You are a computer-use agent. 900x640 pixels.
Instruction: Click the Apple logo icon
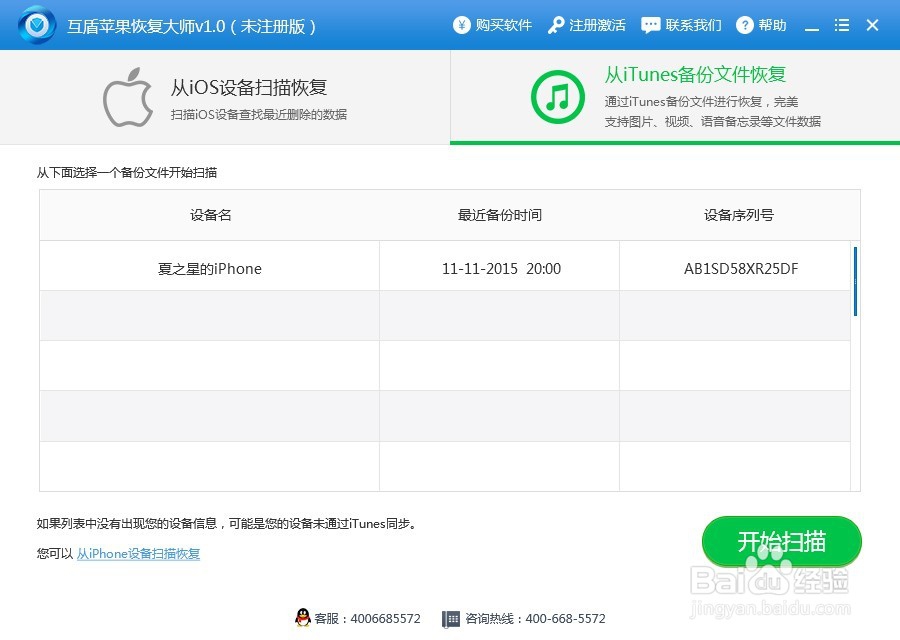[128, 97]
